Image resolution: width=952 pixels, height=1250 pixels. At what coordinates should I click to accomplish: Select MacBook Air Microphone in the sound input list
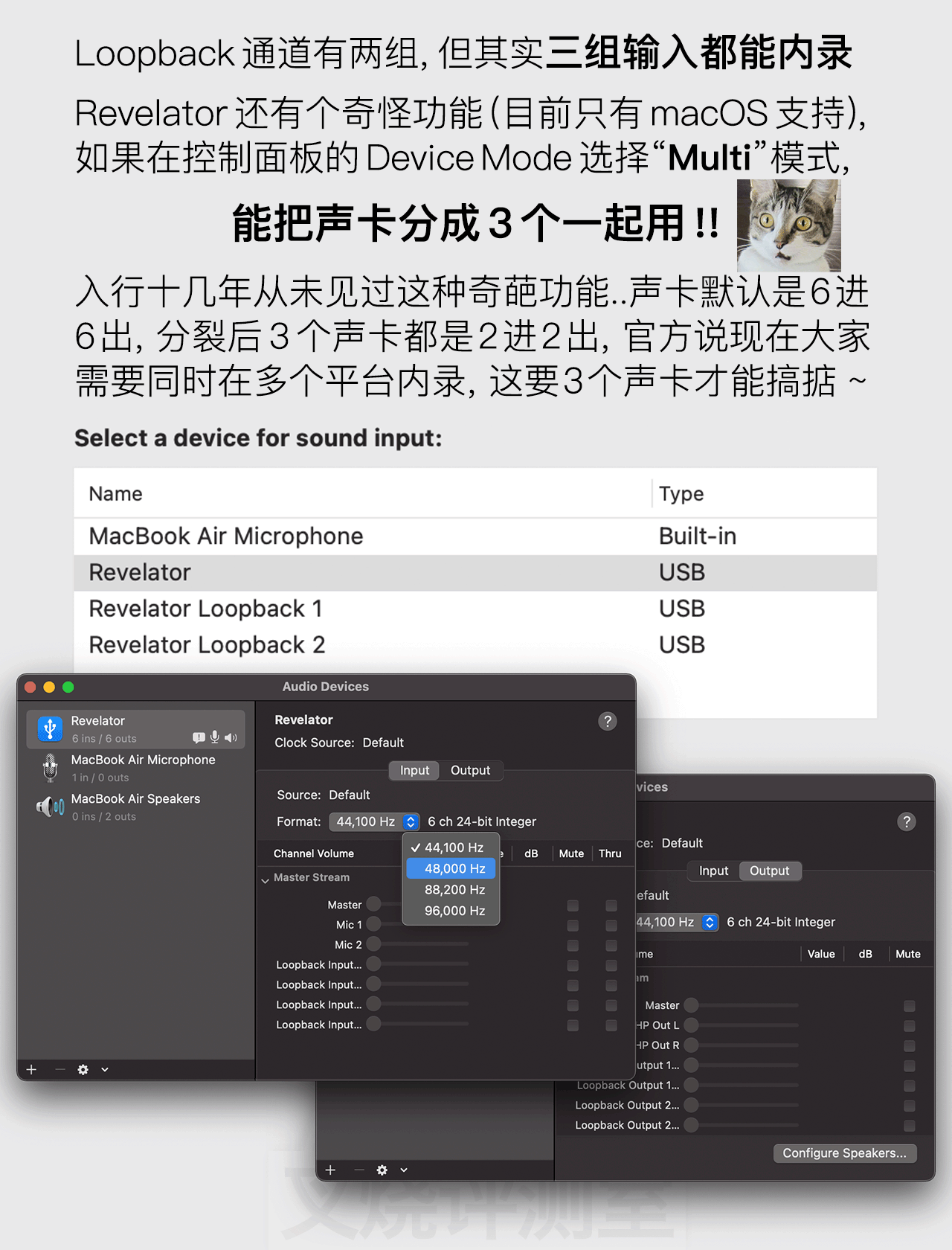coord(475,536)
